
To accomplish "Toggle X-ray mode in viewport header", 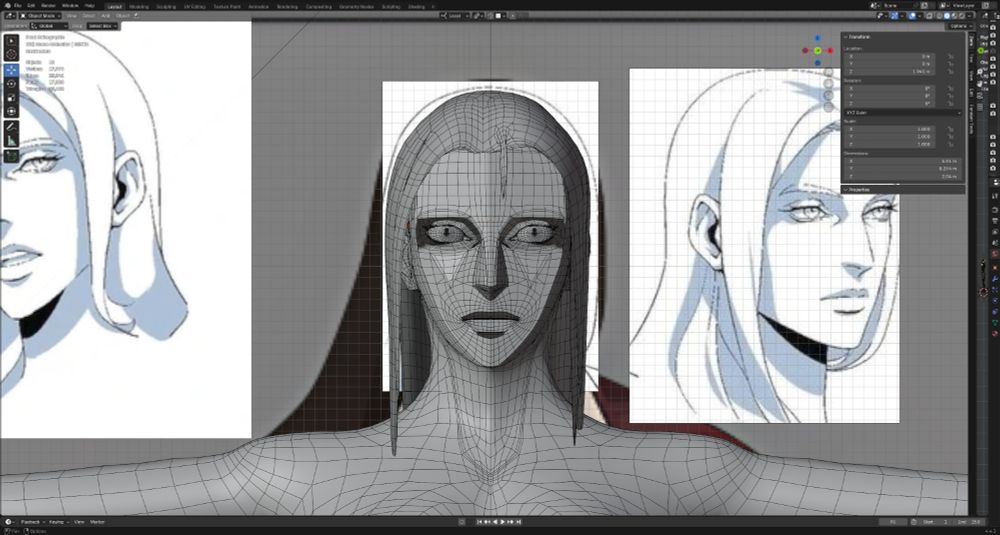I will (929, 15).
